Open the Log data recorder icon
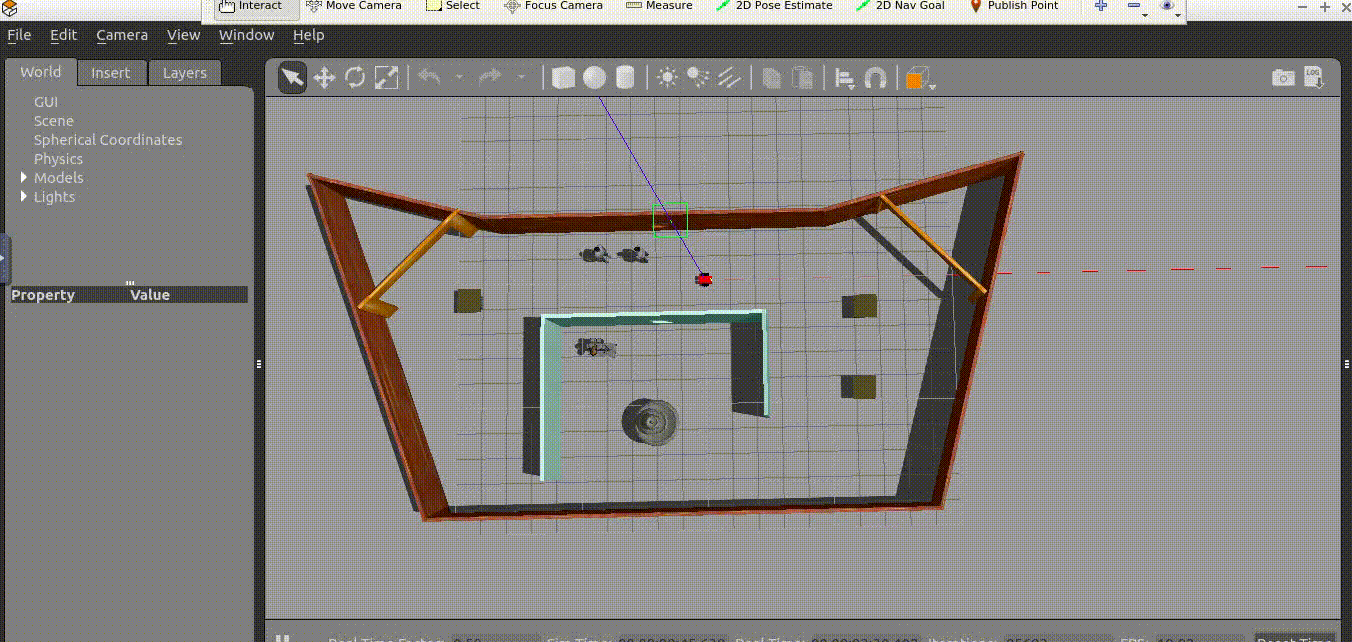The image size is (1352, 642). [x=1314, y=78]
